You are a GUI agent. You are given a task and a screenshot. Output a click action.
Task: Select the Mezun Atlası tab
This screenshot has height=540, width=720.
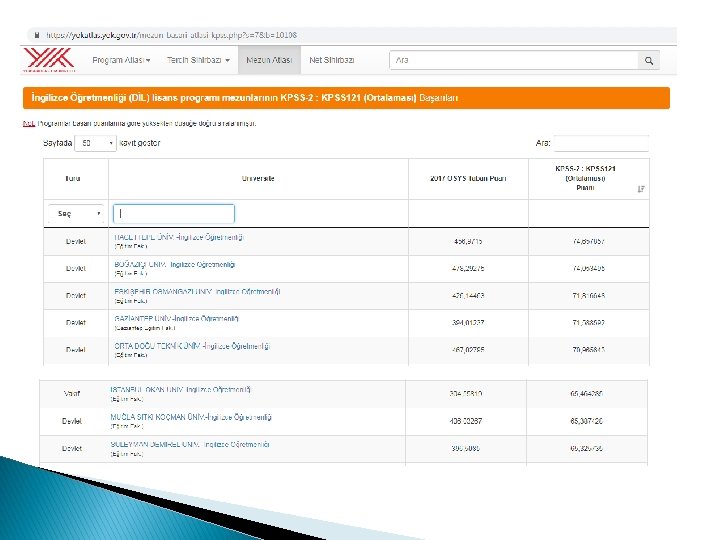click(269, 60)
